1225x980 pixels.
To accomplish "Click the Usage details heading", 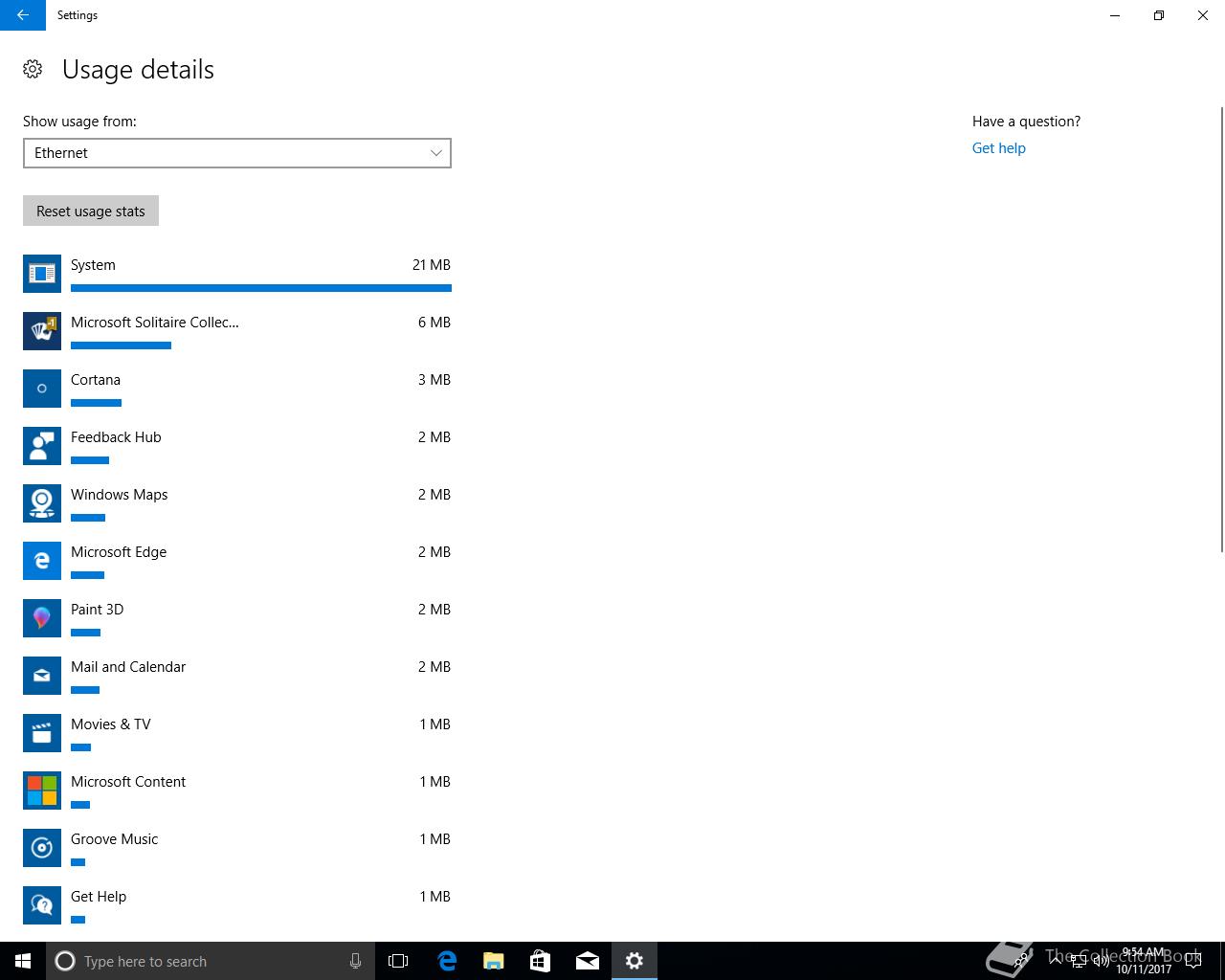I will click(x=138, y=69).
